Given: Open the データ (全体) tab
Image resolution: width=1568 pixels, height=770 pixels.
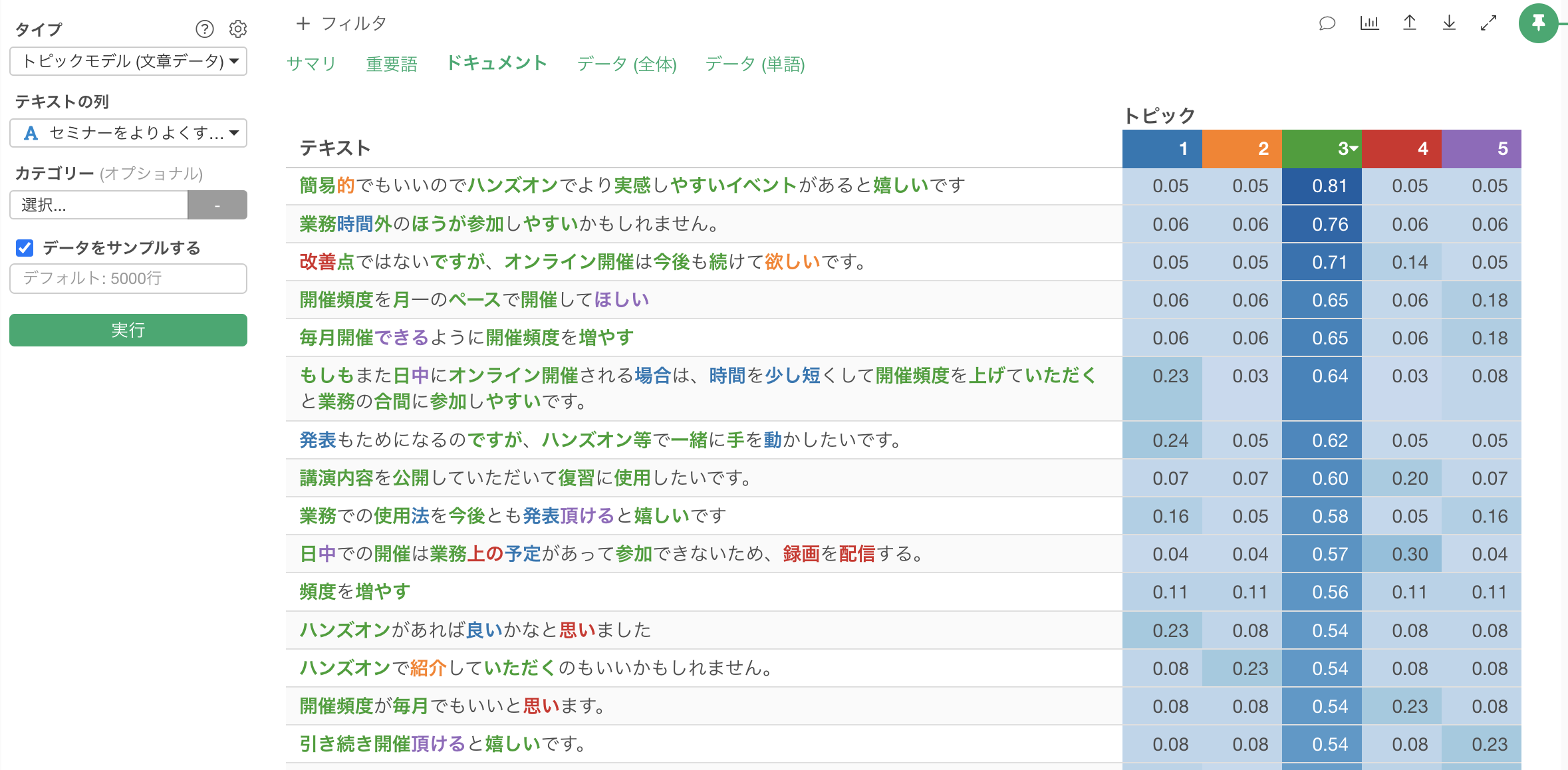Looking at the screenshot, I should click(x=627, y=64).
